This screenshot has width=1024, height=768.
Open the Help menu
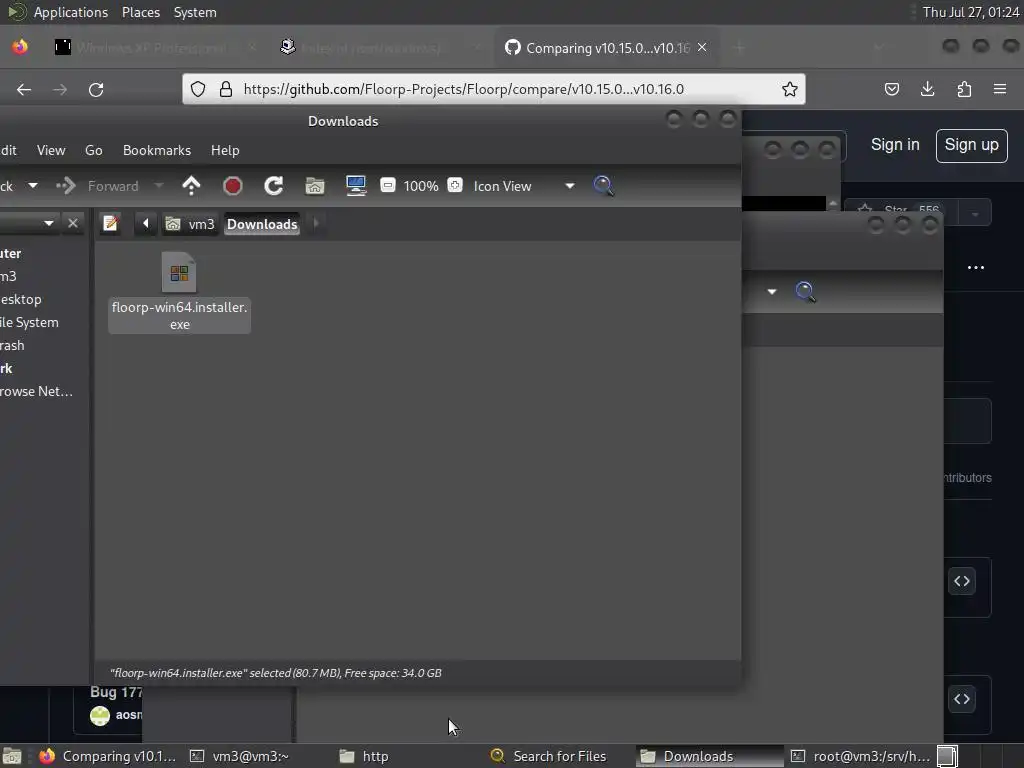point(225,150)
